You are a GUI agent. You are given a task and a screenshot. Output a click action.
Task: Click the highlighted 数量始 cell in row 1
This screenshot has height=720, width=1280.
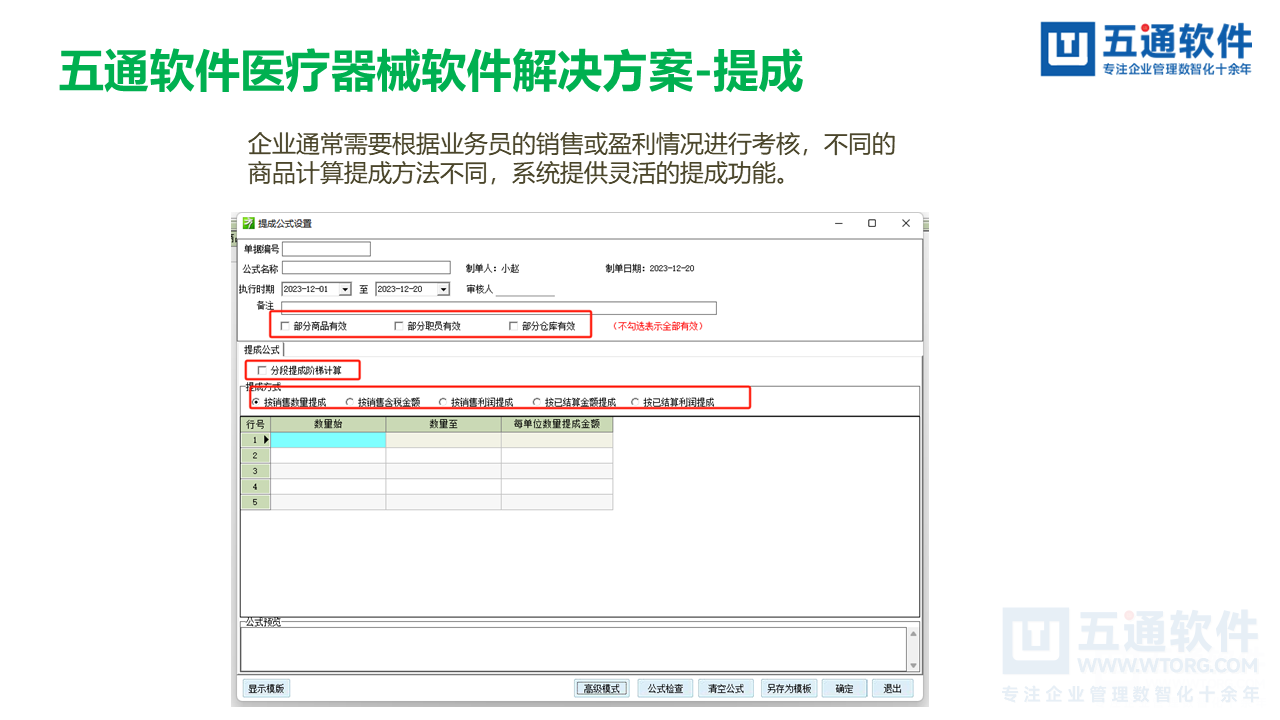coord(330,438)
